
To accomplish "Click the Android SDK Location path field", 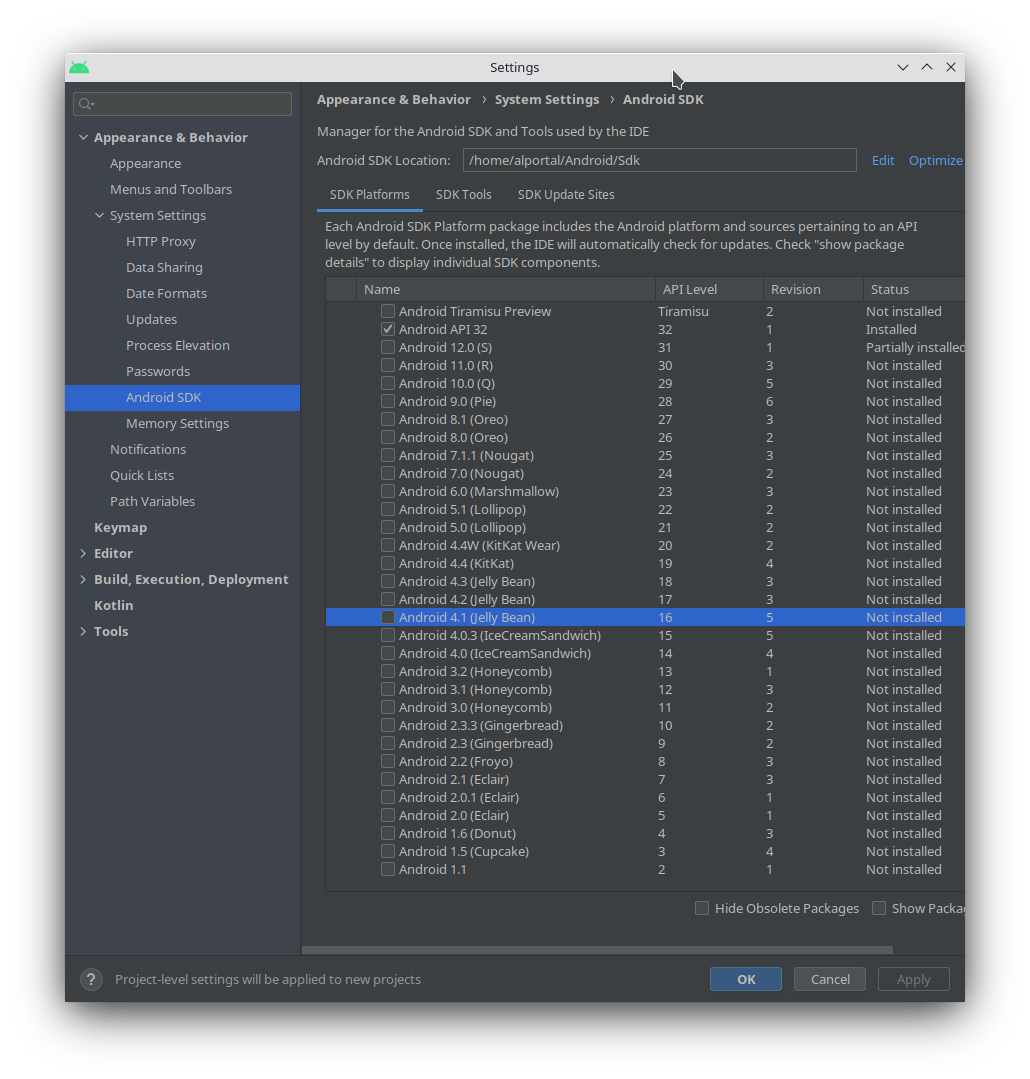I will [660, 160].
